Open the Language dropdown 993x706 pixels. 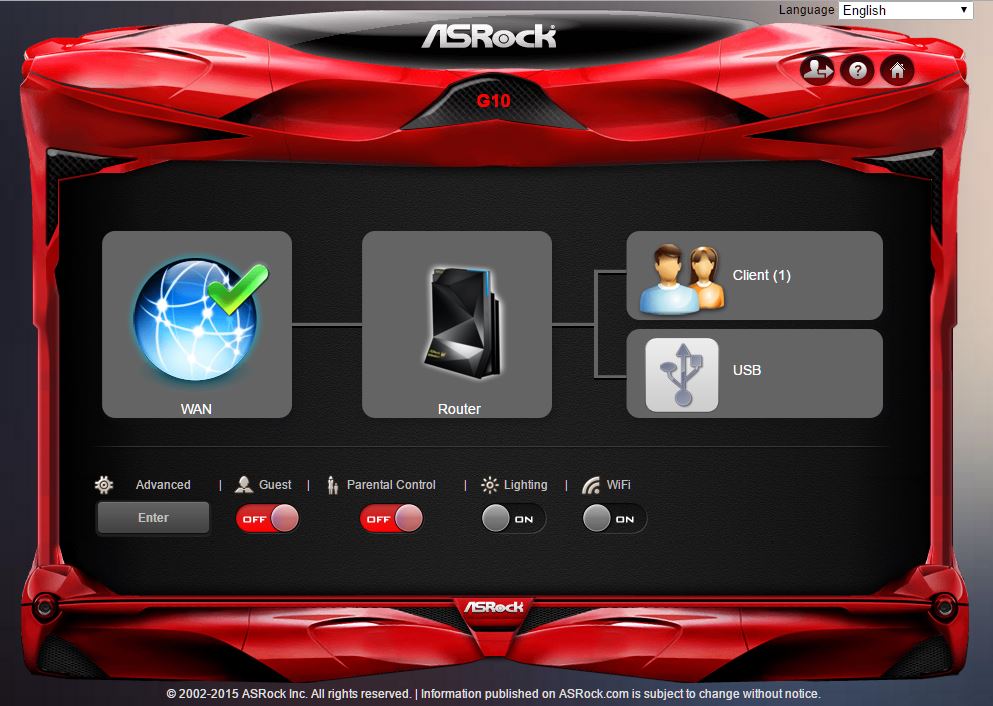[x=906, y=10]
